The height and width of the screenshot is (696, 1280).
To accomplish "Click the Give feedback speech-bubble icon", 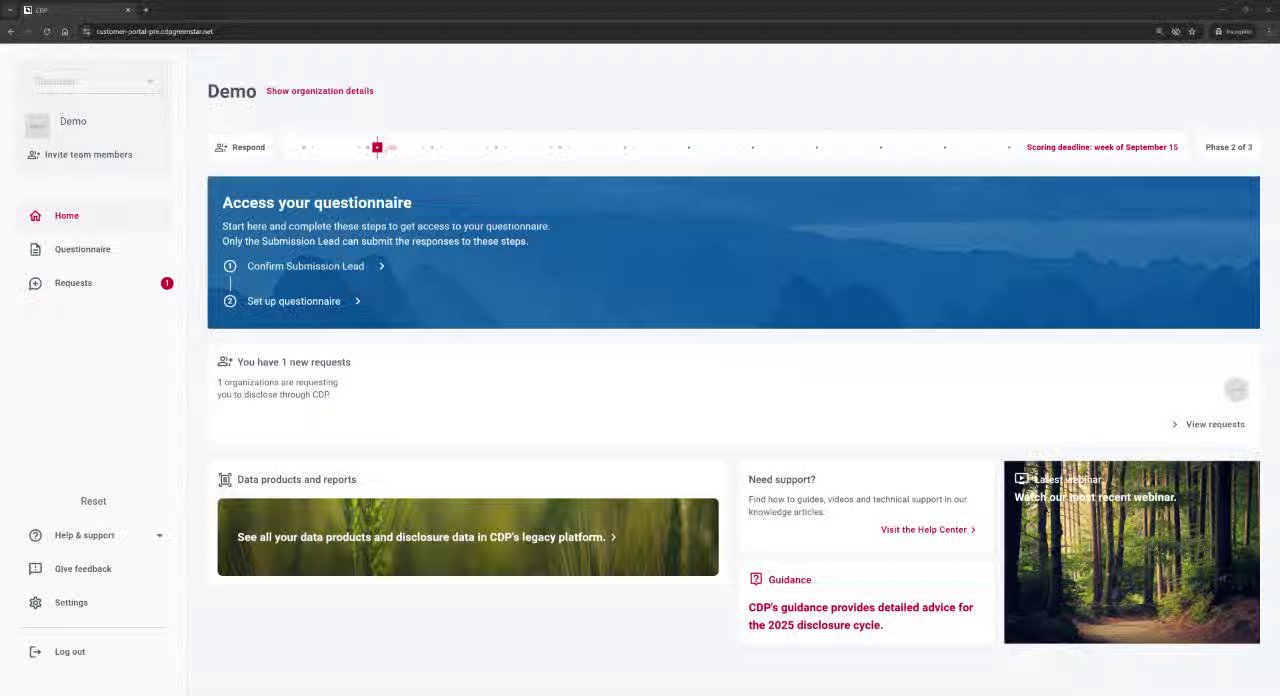I will [35, 569].
